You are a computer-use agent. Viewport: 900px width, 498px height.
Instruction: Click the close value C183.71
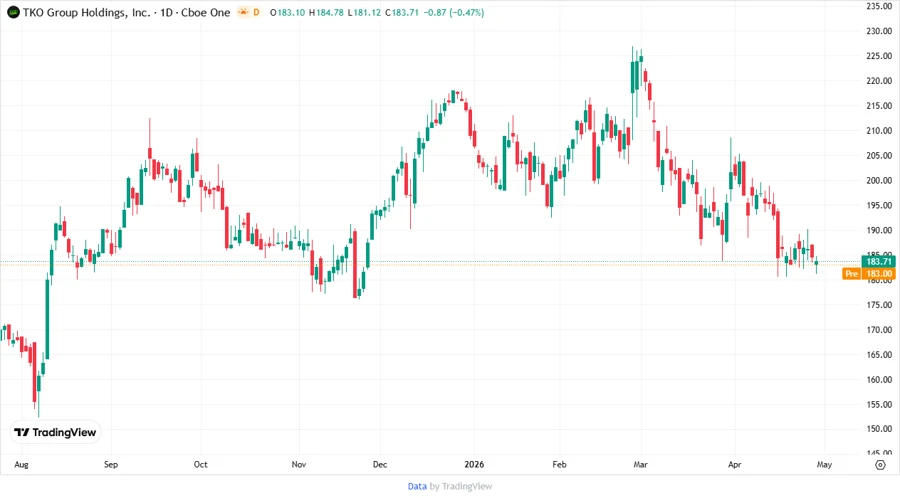click(402, 12)
